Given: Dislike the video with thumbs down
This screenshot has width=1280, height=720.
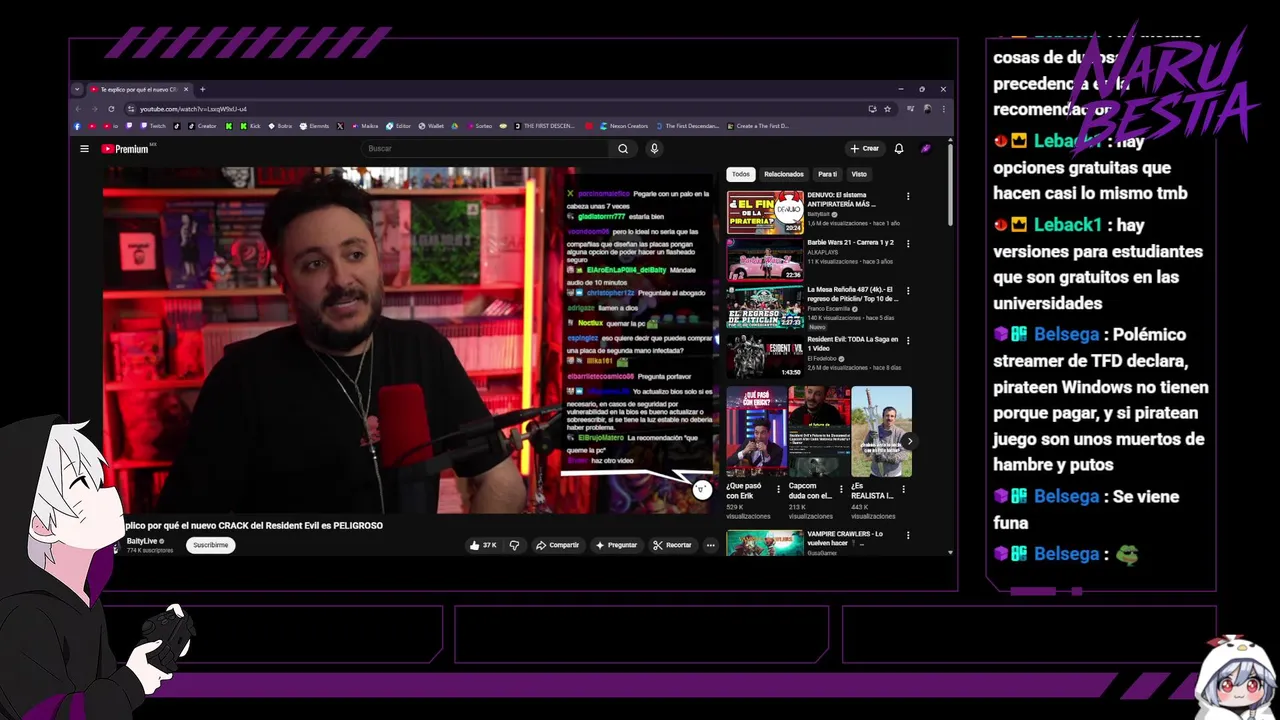Looking at the screenshot, I should 514,545.
